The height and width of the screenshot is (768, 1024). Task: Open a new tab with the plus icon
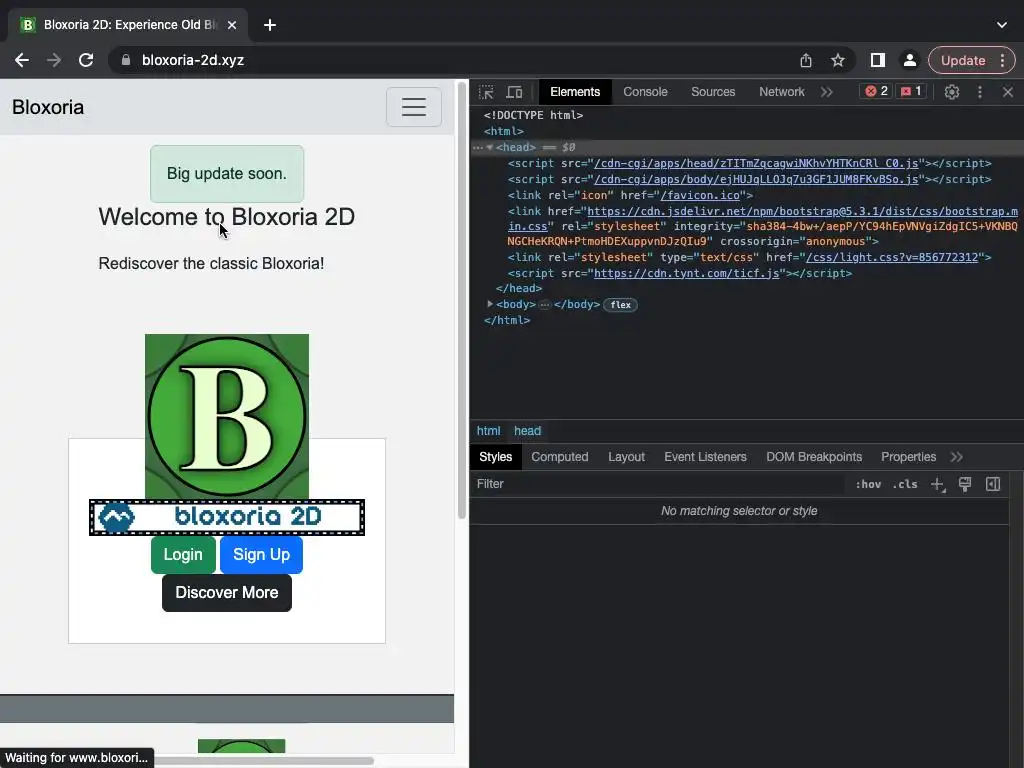click(270, 25)
